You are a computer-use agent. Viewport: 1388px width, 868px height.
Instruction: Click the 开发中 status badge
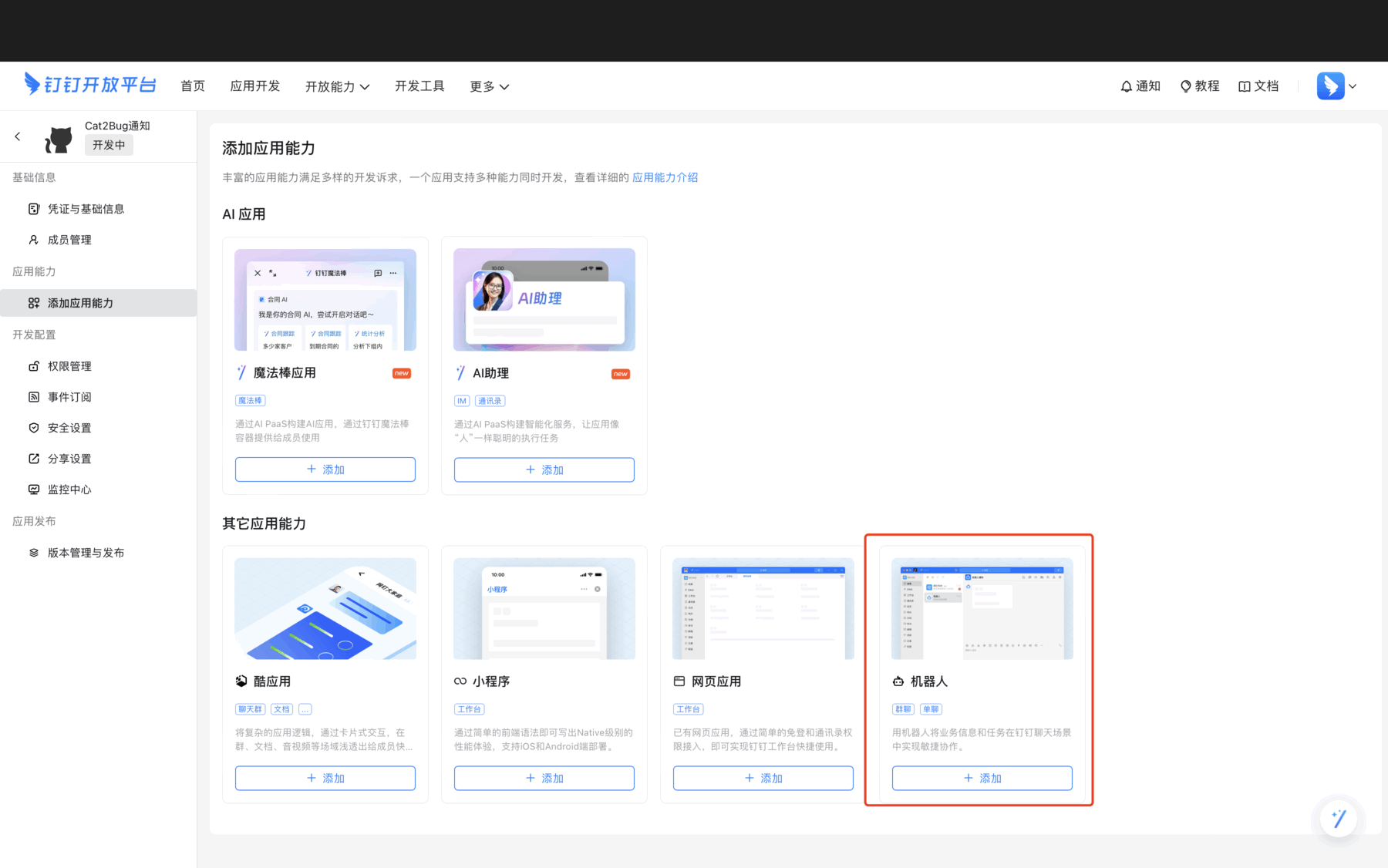pos(109,145)
